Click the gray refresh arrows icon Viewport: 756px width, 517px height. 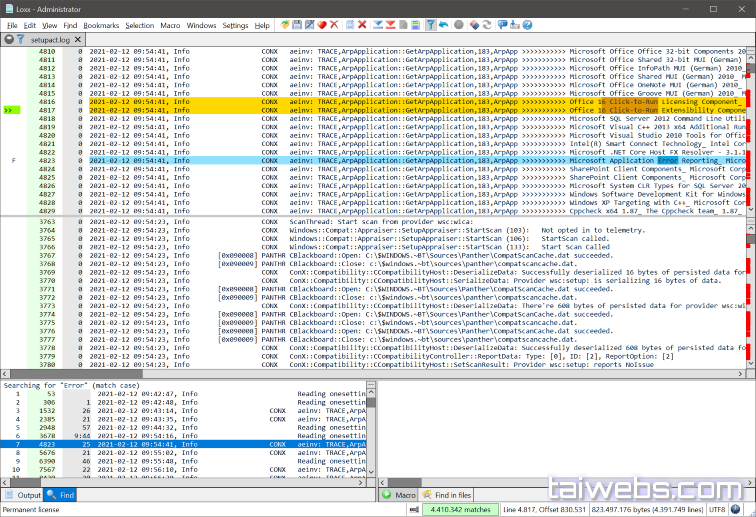click(x=457, y=24)
